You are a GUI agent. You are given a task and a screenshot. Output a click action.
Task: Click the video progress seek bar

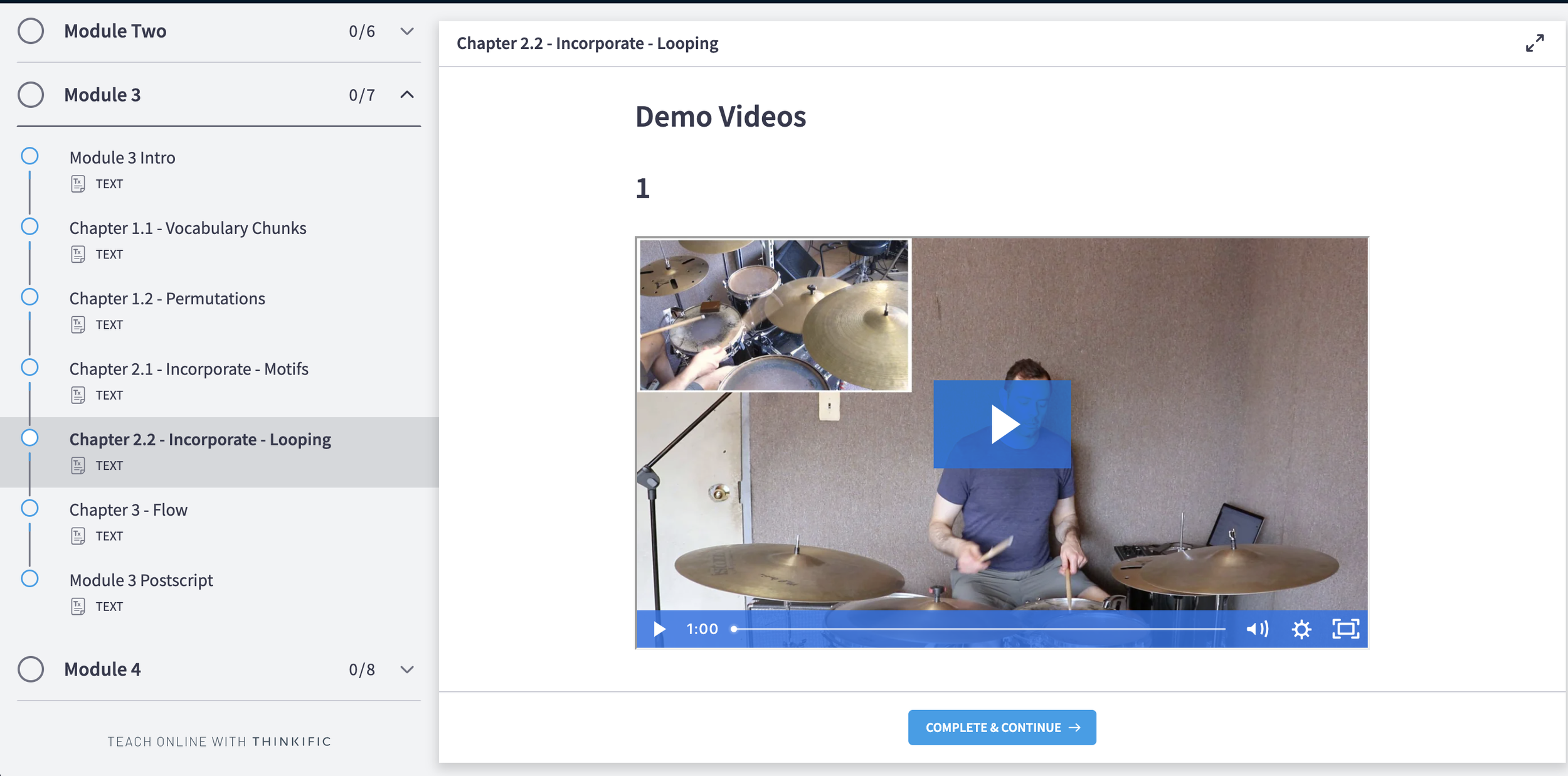pos(978,629)
